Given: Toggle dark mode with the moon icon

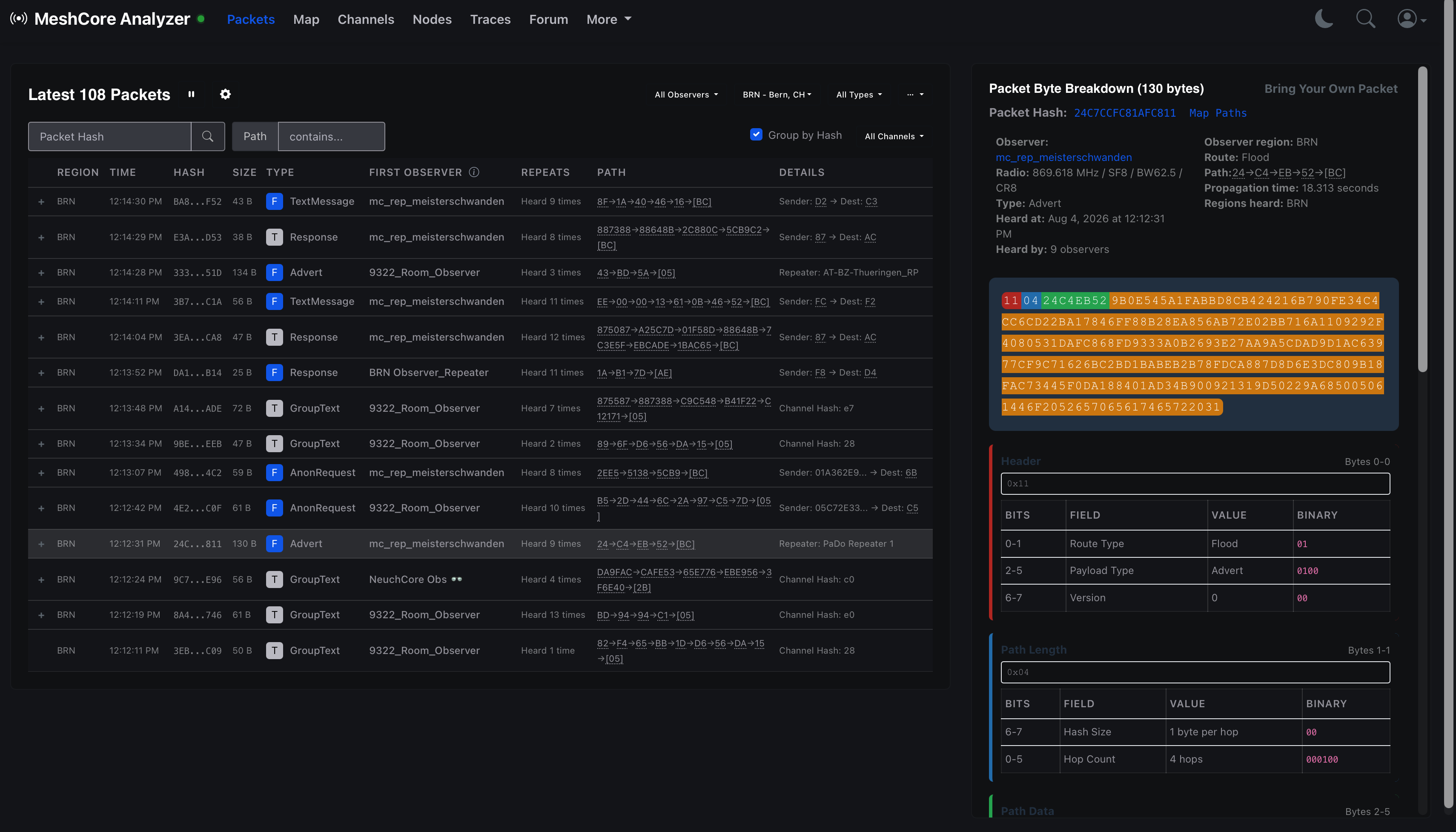Looking at the screenshot, I should 1324,19.
